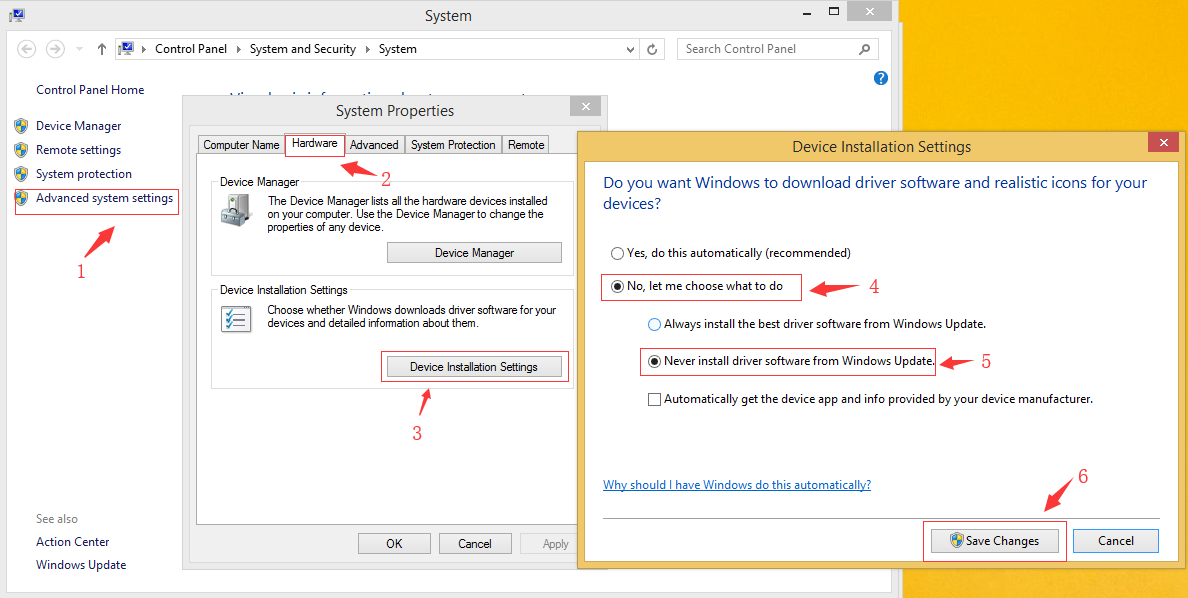Select No, let me choose option
This screenshot has height=598, width=1188.
[x=697, y=286]
